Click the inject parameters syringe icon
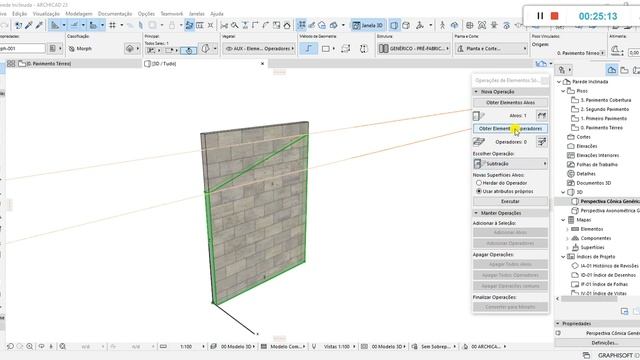The width and height of the screenshot is (640, 360). coord(39,25)
